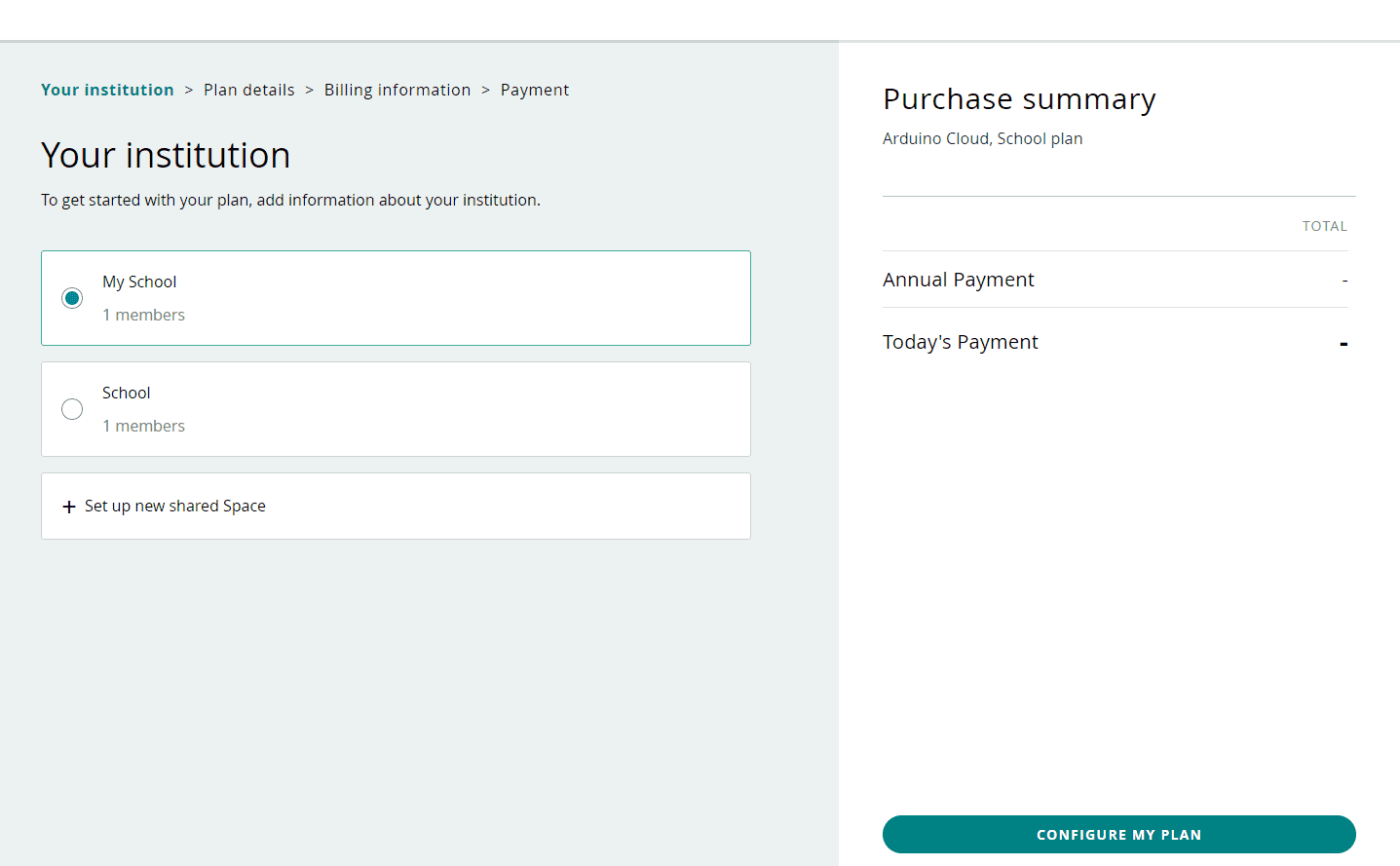
Task: Click the plus icon for new shared Space
Action: tap(69, 507)
